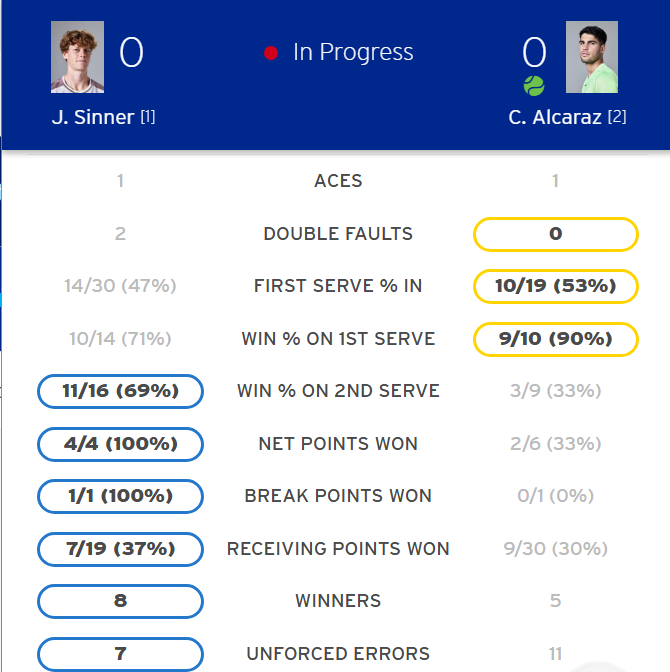The height and width of the screenshot is (672, 670).
Task: Select Sinner's highlighted 8 winners value
Action: [120, 601]
